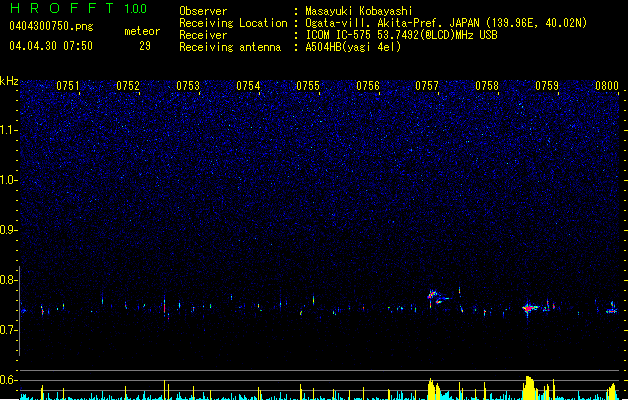Click the 0.7 kHz axis label
The width and height of the screenshot is (629, 400).
7,330
